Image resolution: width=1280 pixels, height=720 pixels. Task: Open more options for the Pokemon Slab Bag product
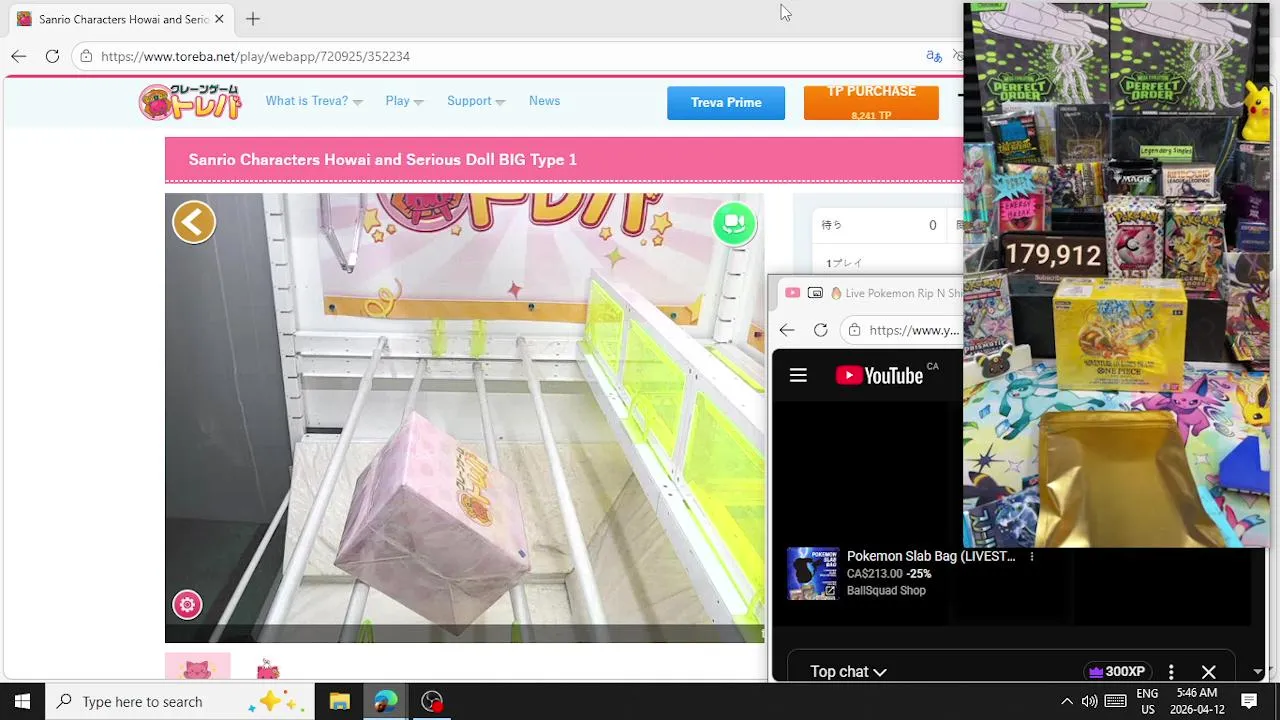(1031, 557)
